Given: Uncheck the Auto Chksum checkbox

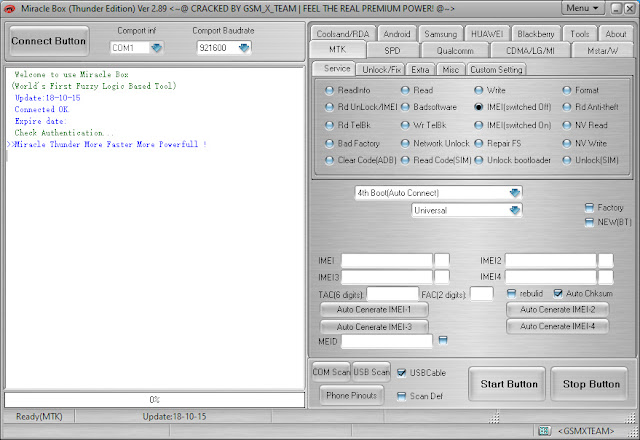Looking at the screenshot, I should pos(558,293).
